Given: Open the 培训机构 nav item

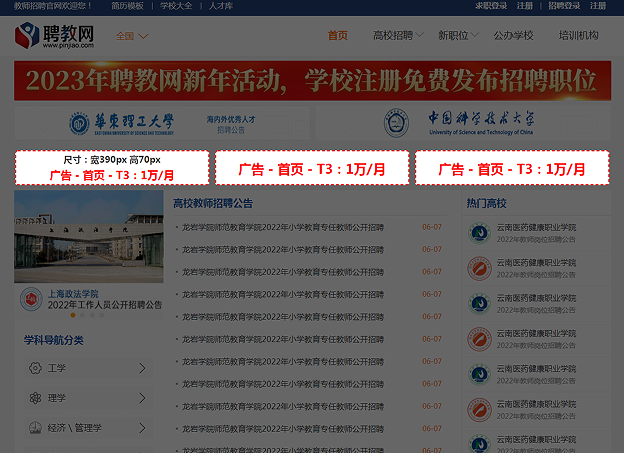Looking at the screenshot, I should coord(578,35).
